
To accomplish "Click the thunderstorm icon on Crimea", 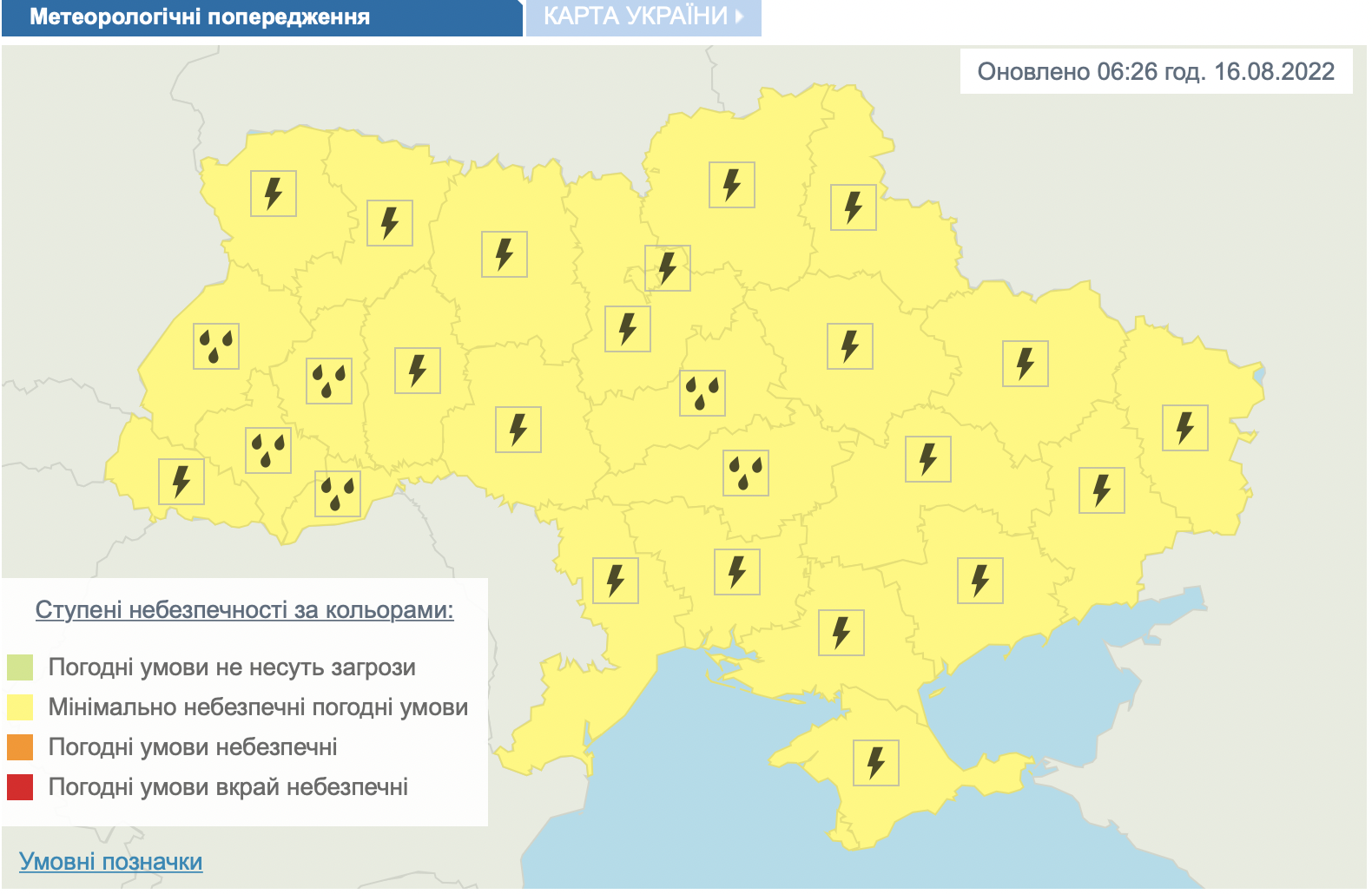I will 875,763.
